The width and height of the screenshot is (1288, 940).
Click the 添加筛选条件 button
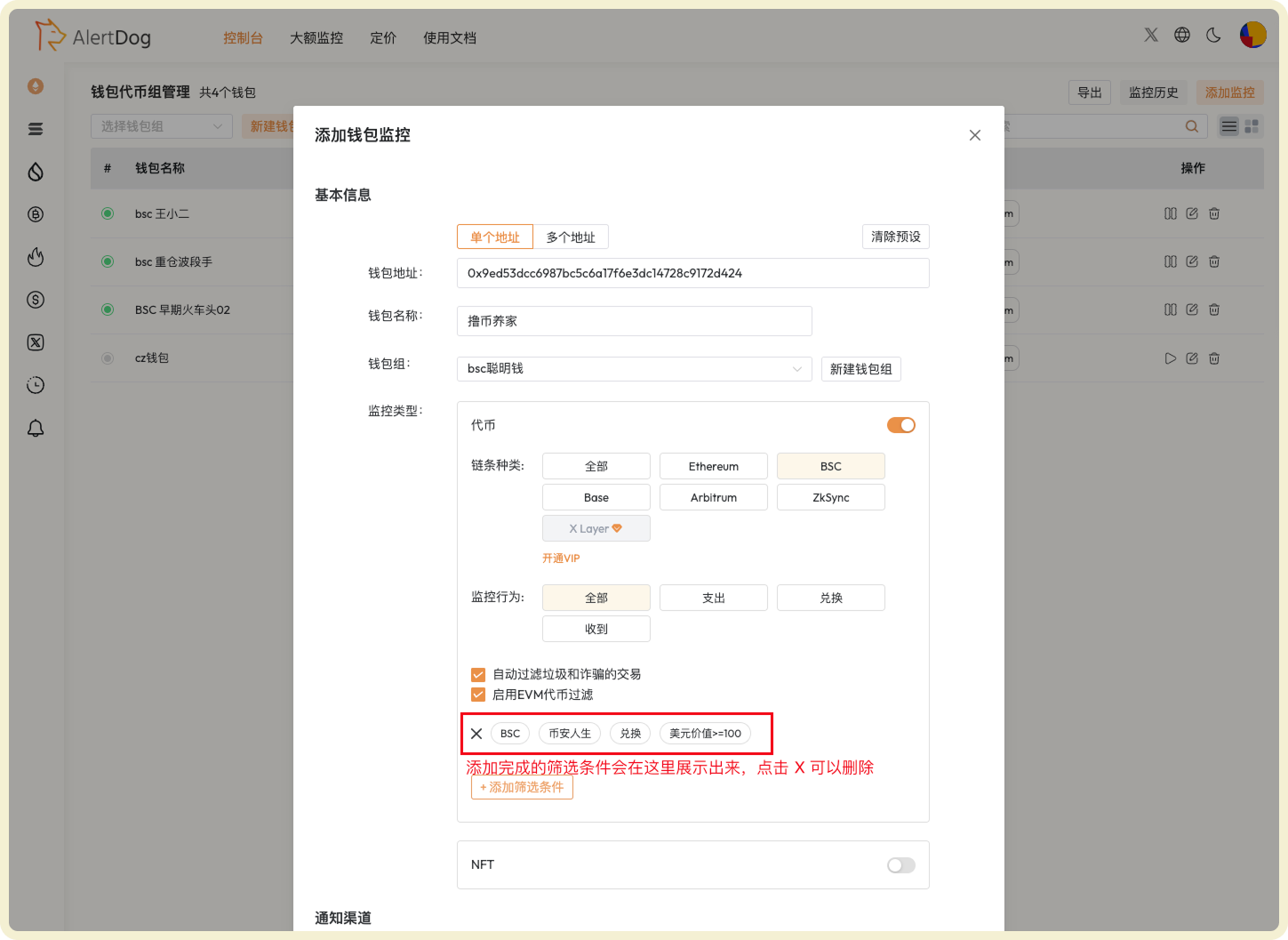tap(522, 787)
